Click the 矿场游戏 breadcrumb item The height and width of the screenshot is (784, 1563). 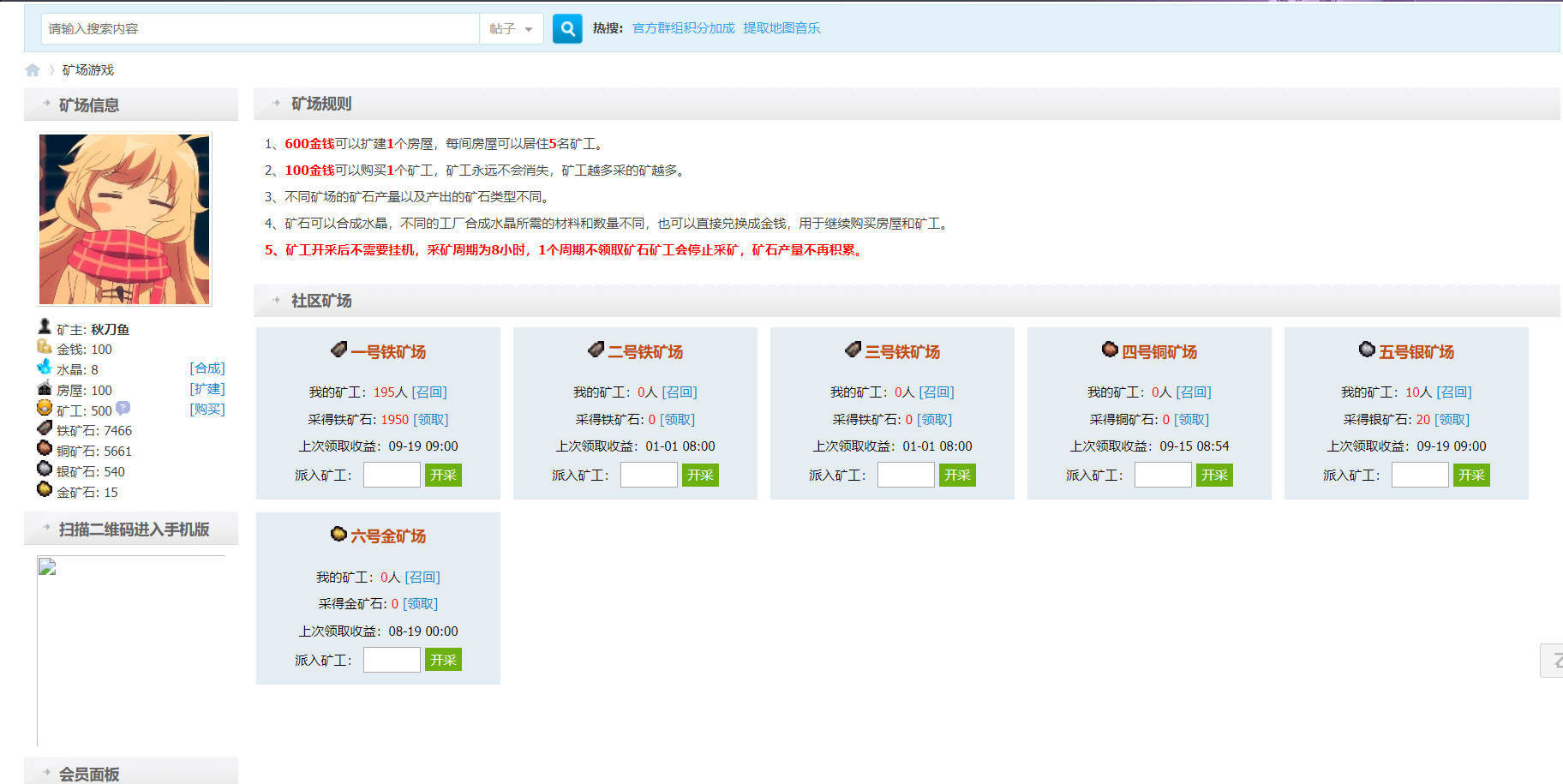click(88, 70)
